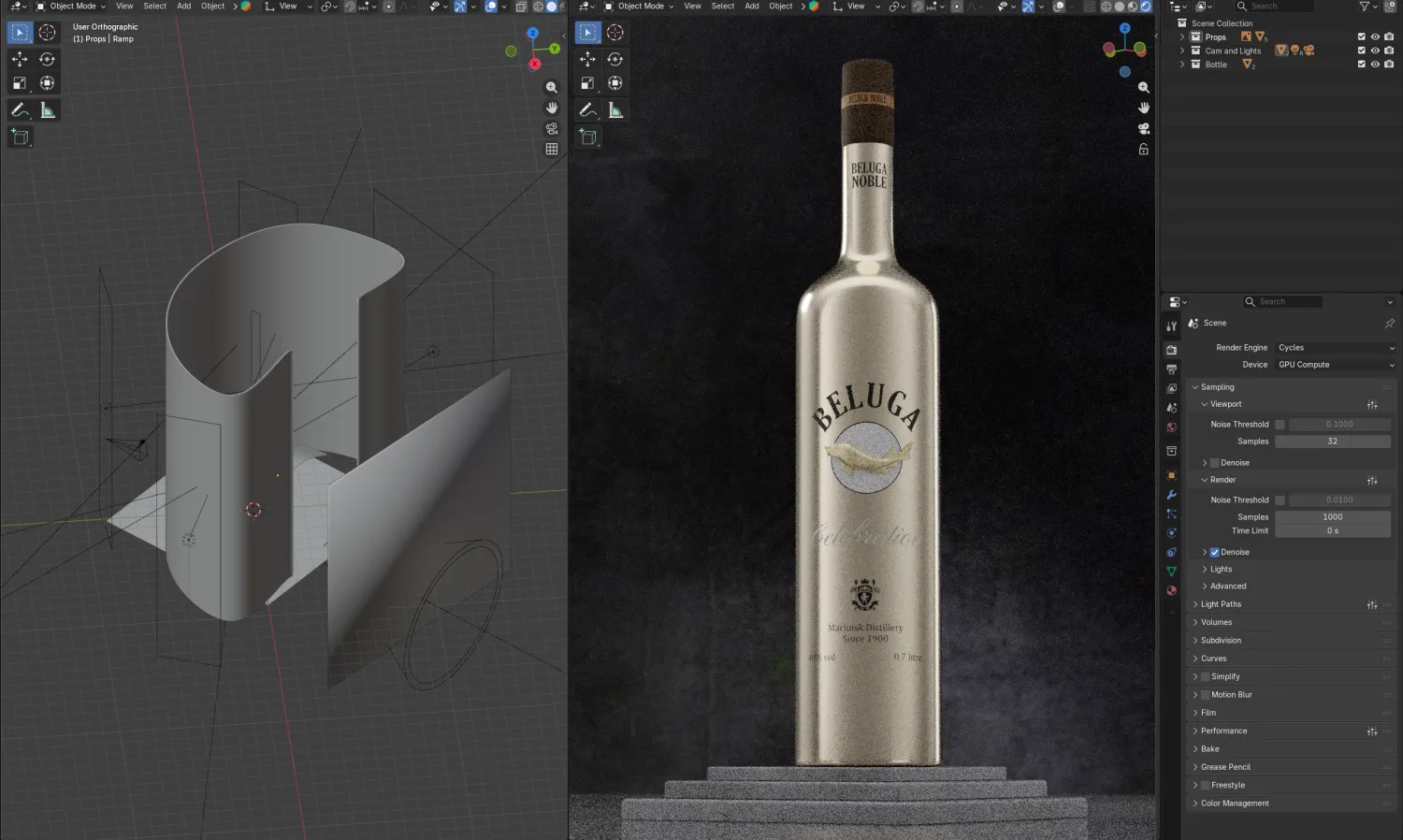Viewport: 1403px width, 840px height.
Task: Open Object properties tab
Action: point(1171,475)
